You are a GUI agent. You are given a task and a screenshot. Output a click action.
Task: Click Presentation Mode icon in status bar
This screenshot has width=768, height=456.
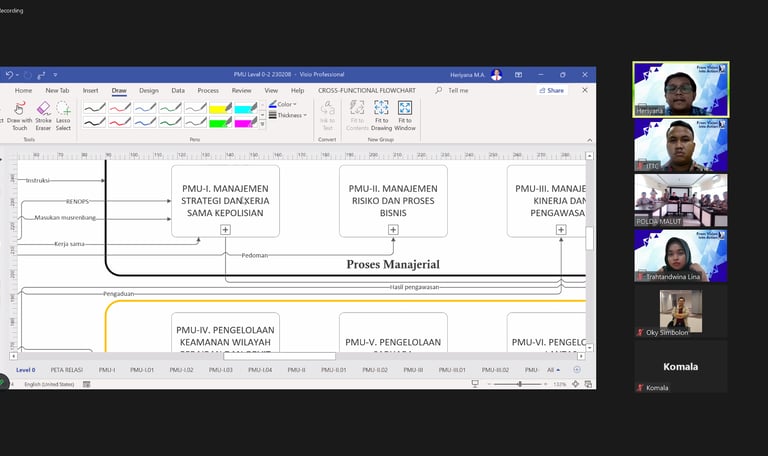(475, 384)
